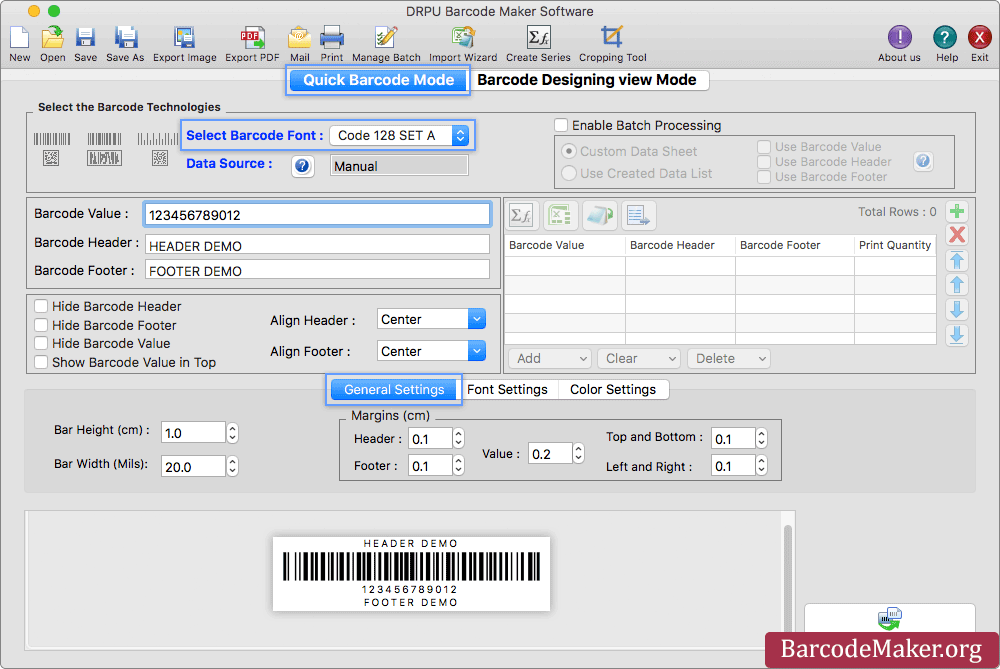
Task: Expand the Delete dropdown button
Action: [x=729, y=358]
